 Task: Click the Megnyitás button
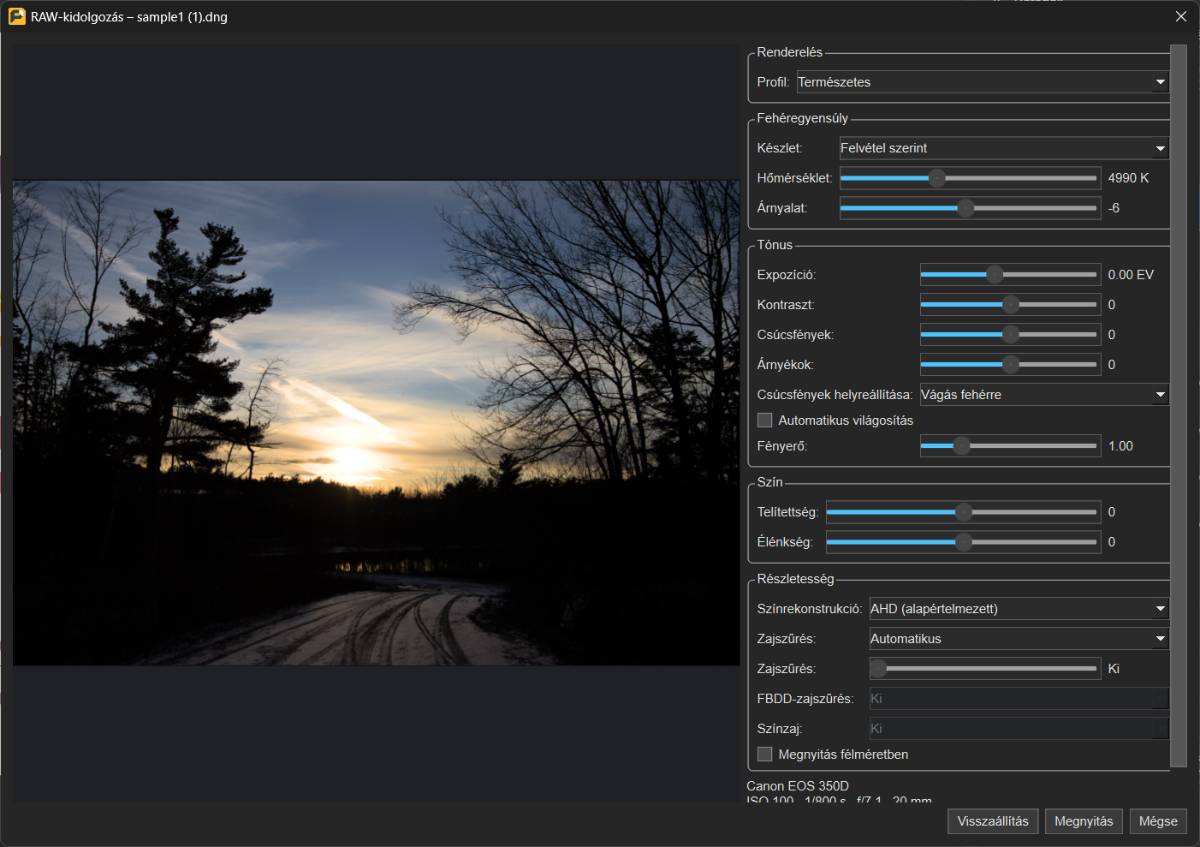tap(1084, 821)
